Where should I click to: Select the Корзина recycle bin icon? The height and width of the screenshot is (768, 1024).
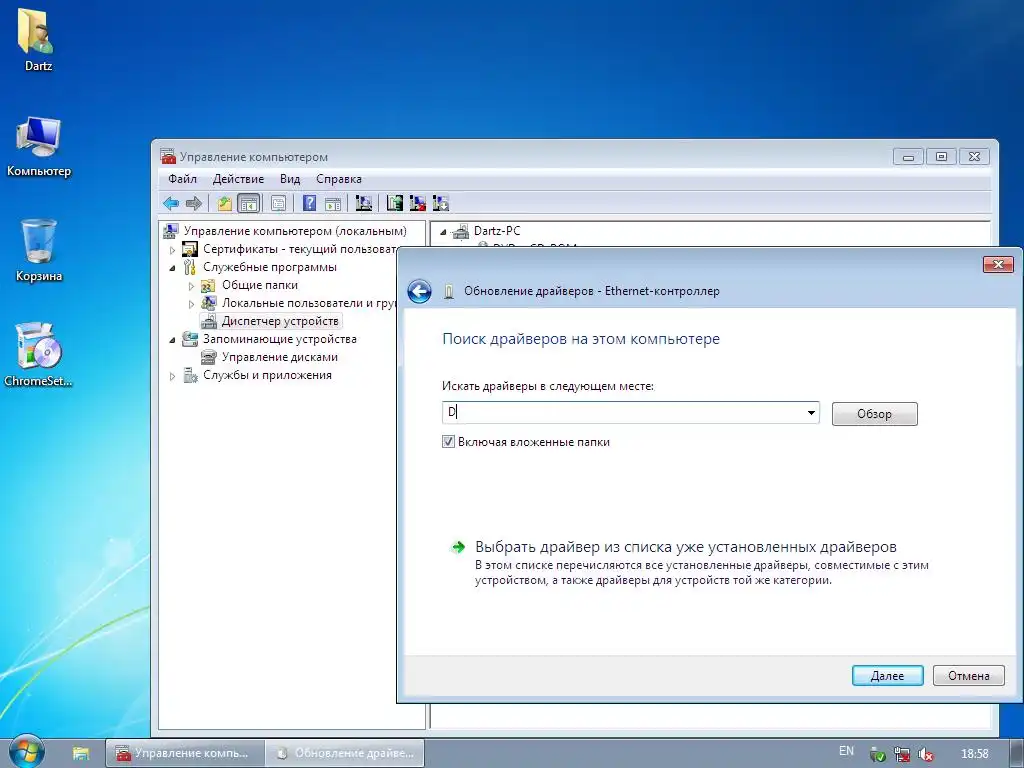(39, 250)
